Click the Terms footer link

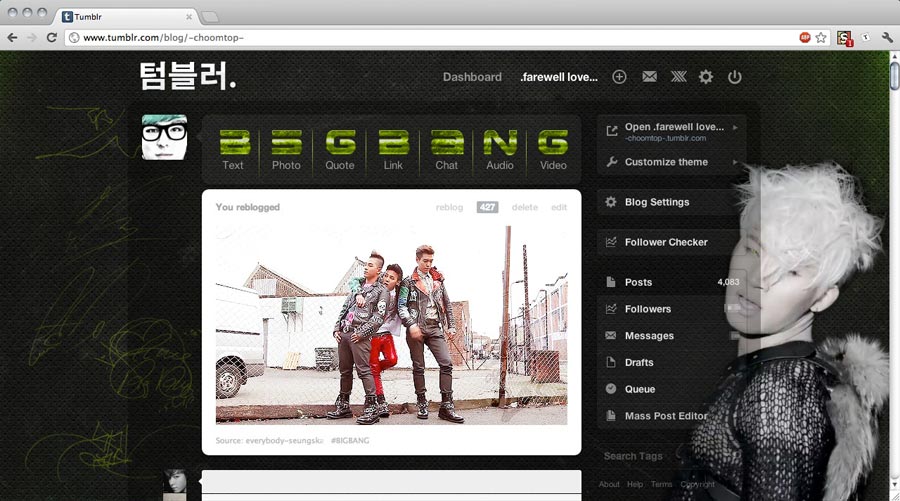coord(661,484)
